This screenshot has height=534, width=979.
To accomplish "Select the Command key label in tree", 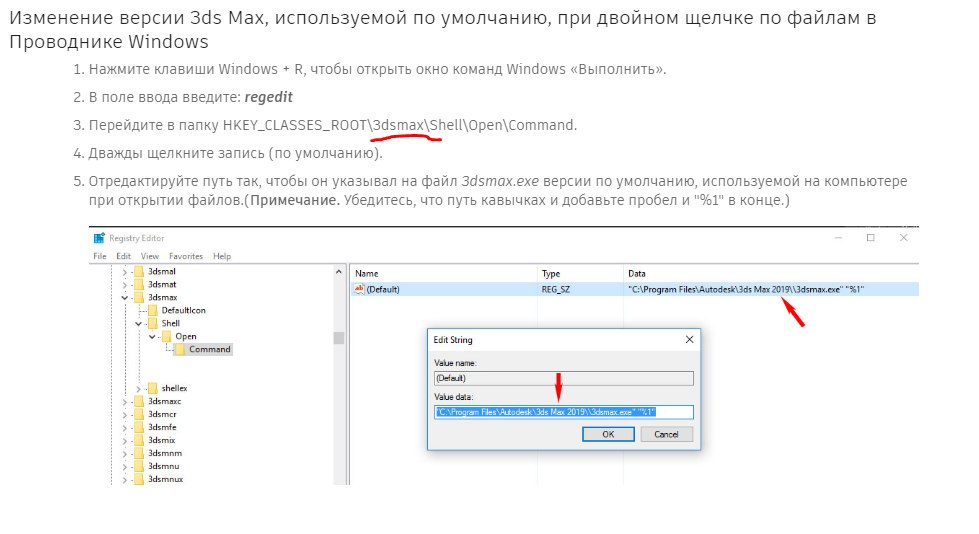I will pos(210,349).
